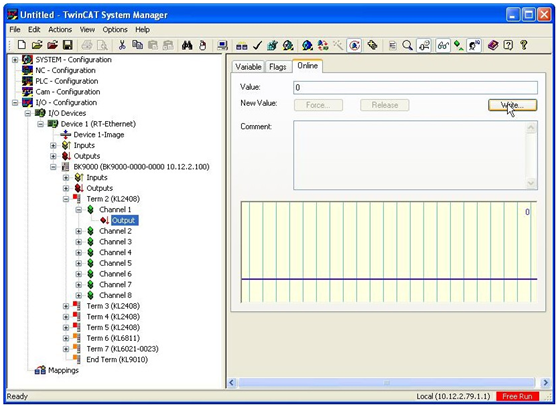This screenshot has height=407, width=558.
Task: Click the Free Run status indicator
Action: [517, 396]
